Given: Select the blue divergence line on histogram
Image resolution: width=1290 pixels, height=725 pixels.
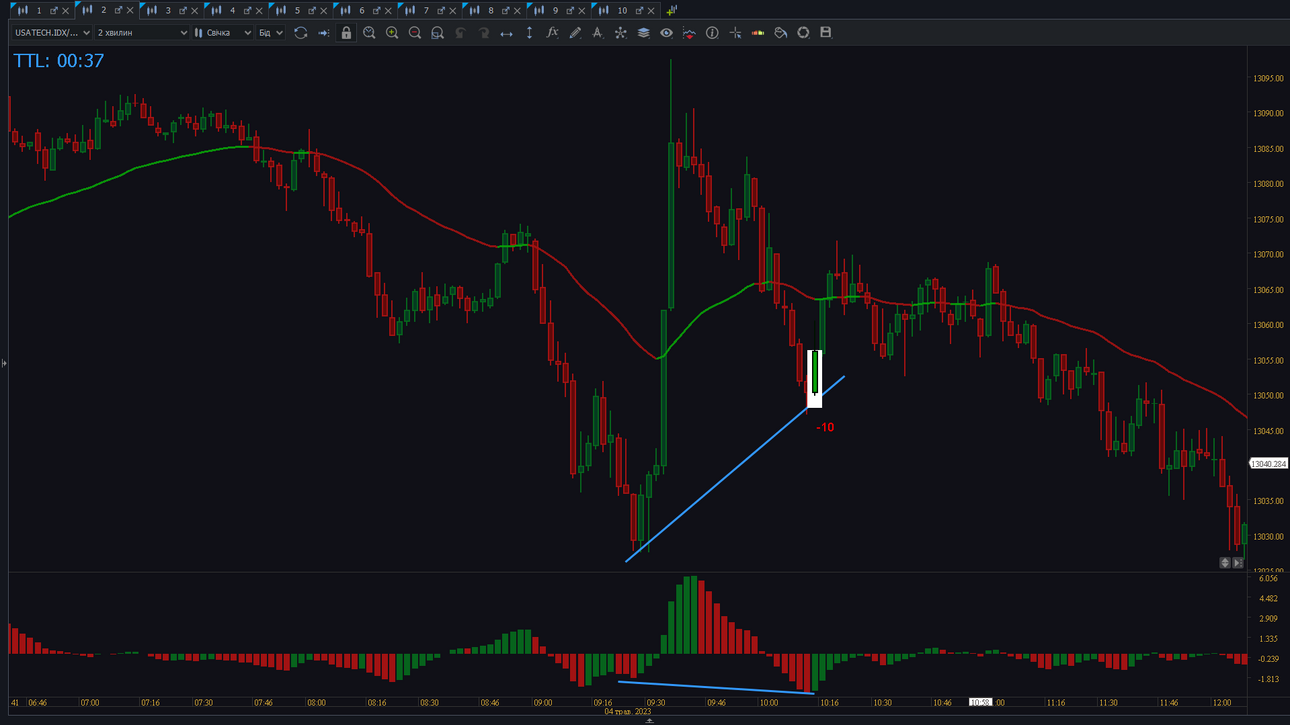Looking at the screenshot, I should (x=716, y=688).
